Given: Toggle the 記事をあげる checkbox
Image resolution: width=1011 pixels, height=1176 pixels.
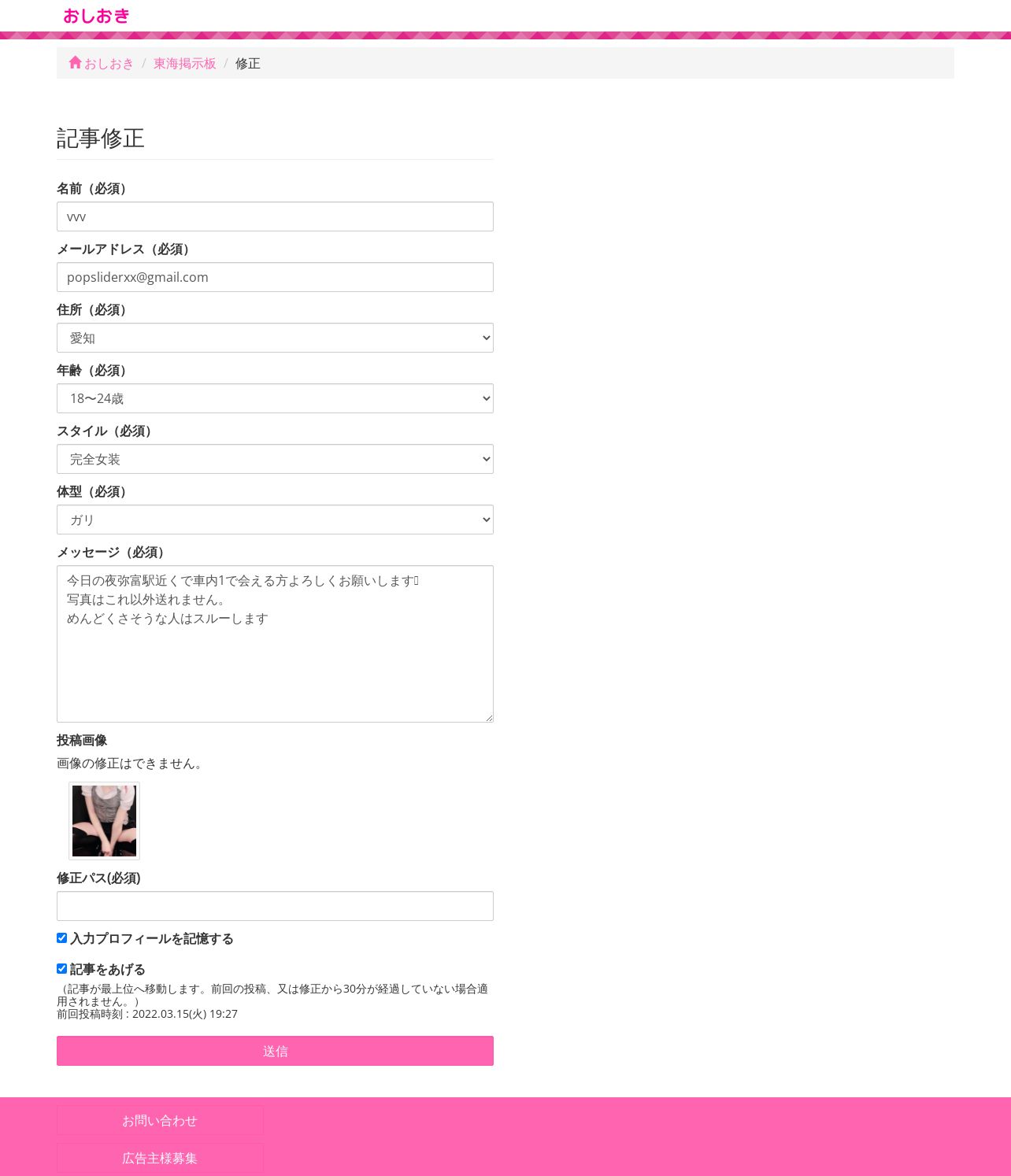Looking at the screenshot, I should pyautogui.click(x=61, y=969).
